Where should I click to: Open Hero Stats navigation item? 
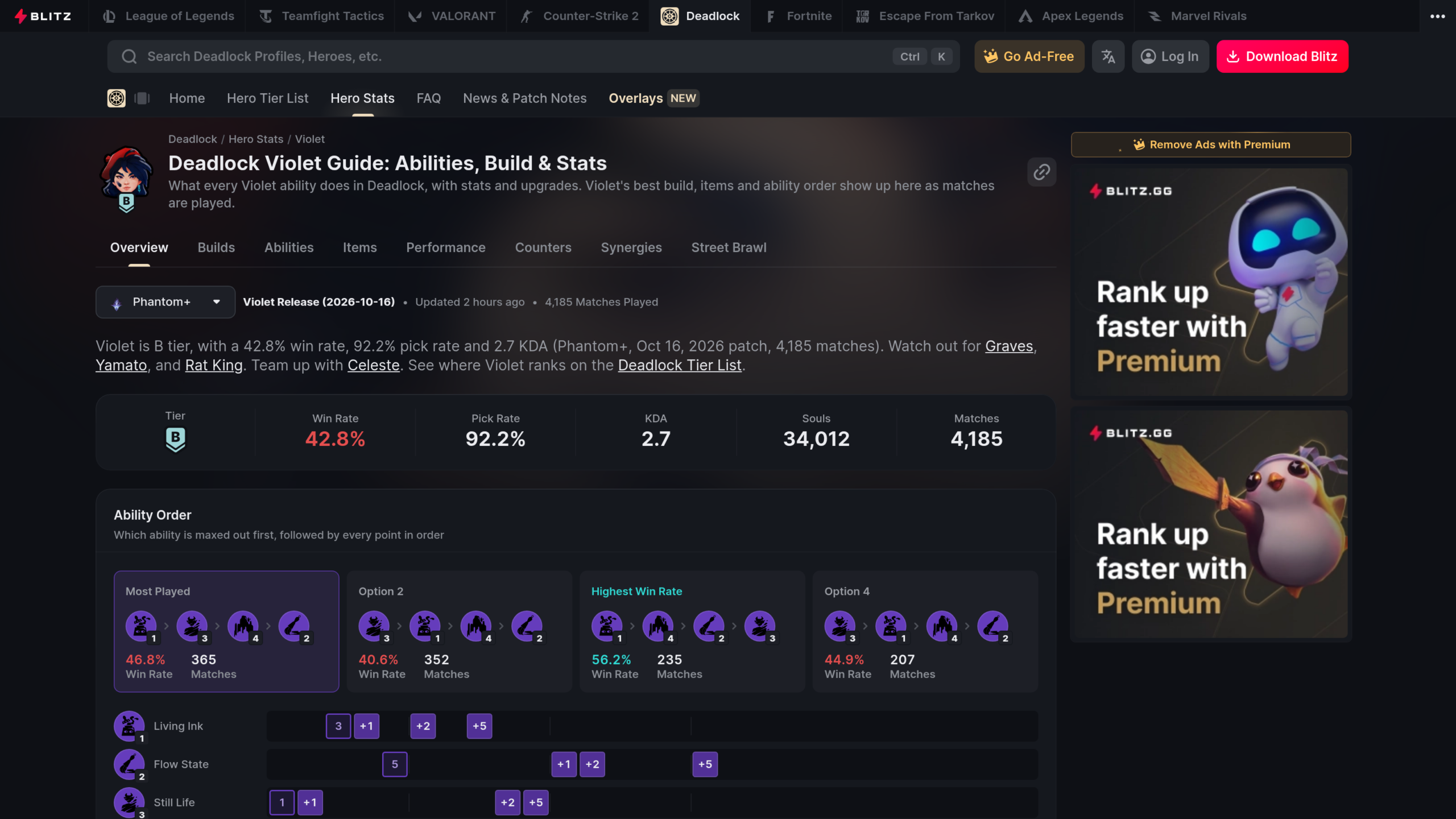pos(362,98)
